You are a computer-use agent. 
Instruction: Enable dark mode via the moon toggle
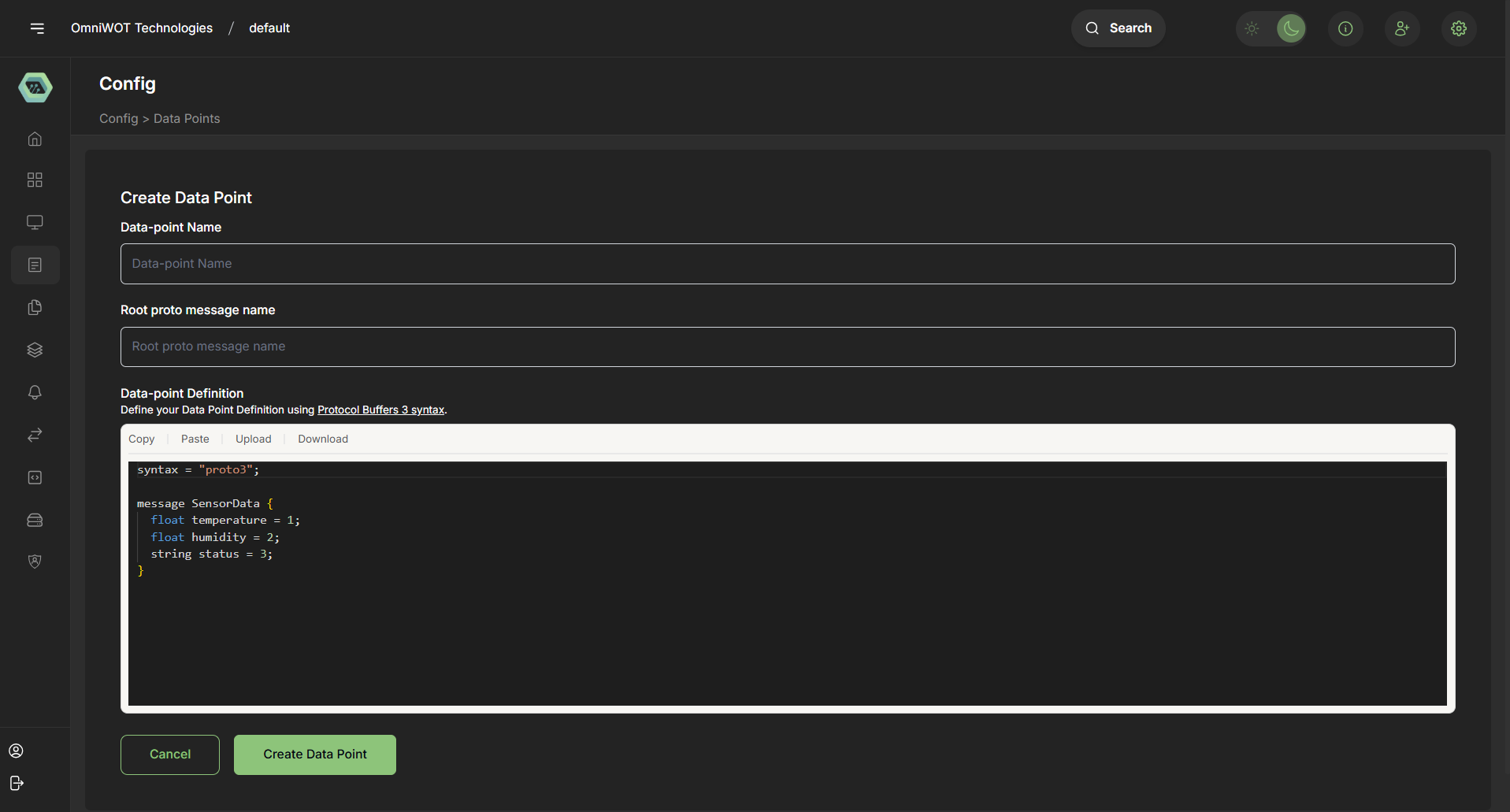tap(1291, 28)
